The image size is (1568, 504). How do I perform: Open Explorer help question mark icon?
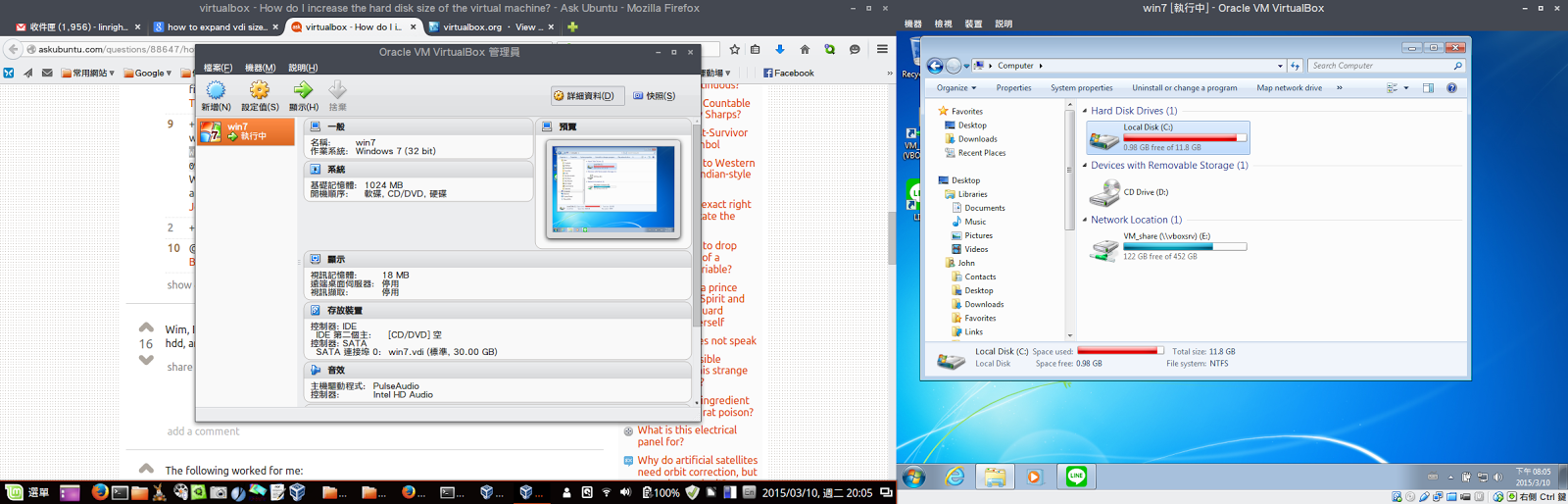[x=1452, y=87]
